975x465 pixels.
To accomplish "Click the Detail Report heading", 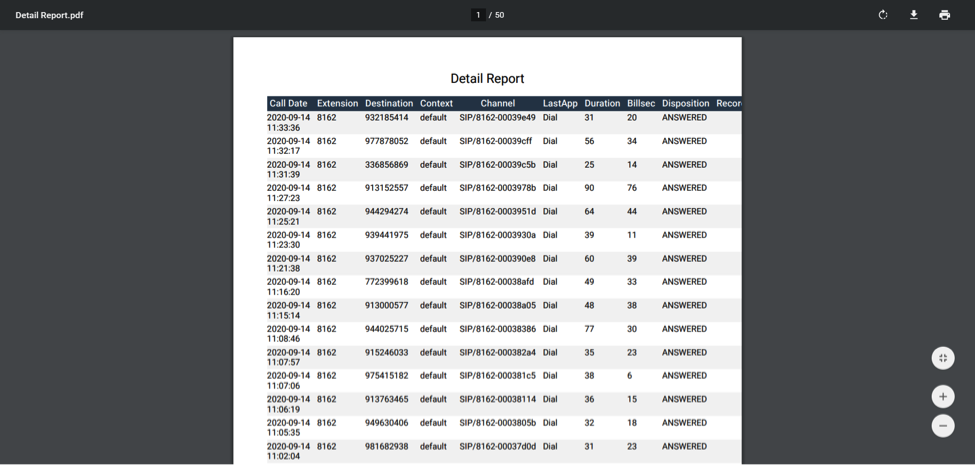I will click(487, 78).
